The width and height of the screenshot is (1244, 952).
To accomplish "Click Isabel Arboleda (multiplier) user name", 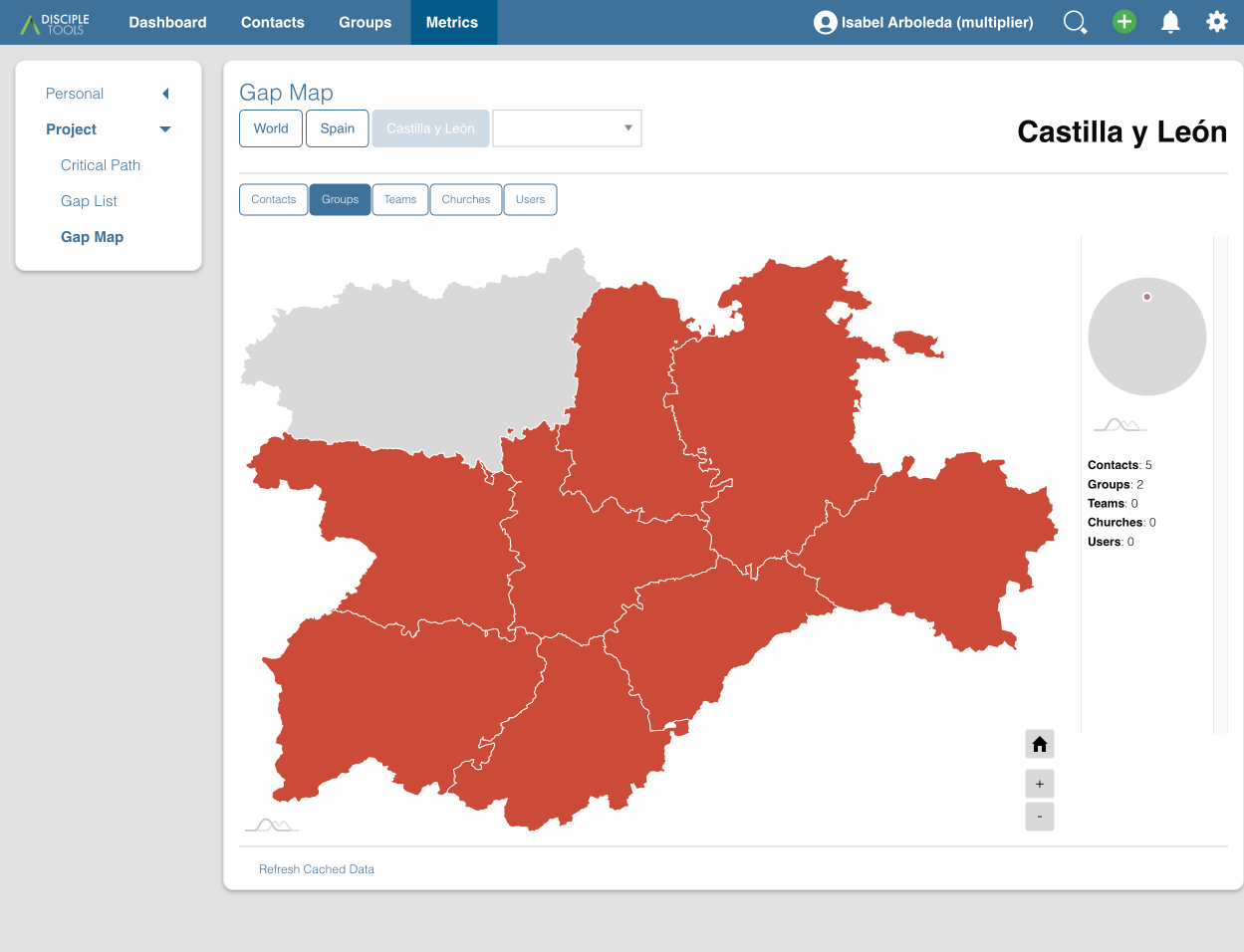I will tap(937, 22).
